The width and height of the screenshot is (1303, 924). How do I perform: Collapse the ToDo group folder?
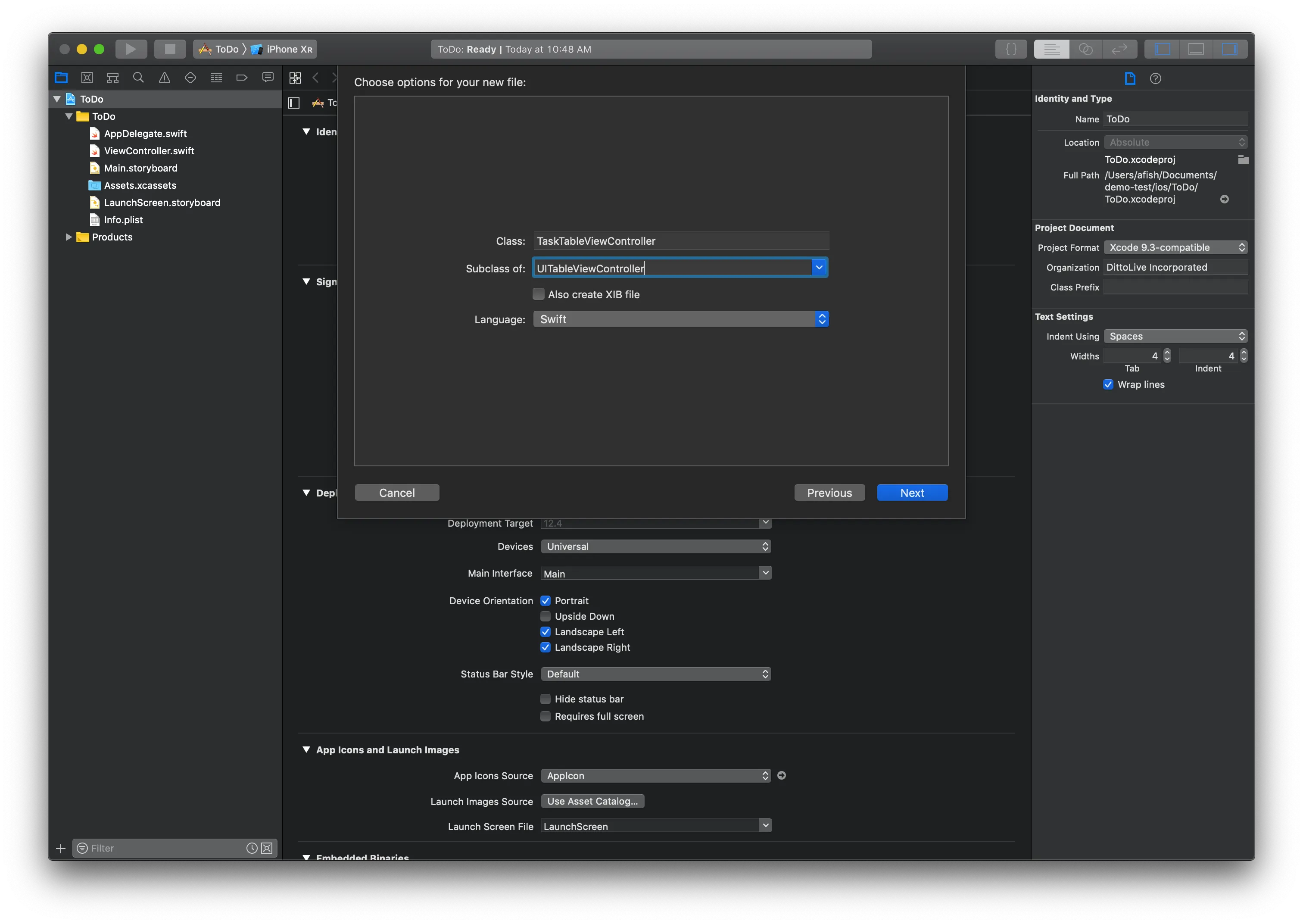click(69, 117)
